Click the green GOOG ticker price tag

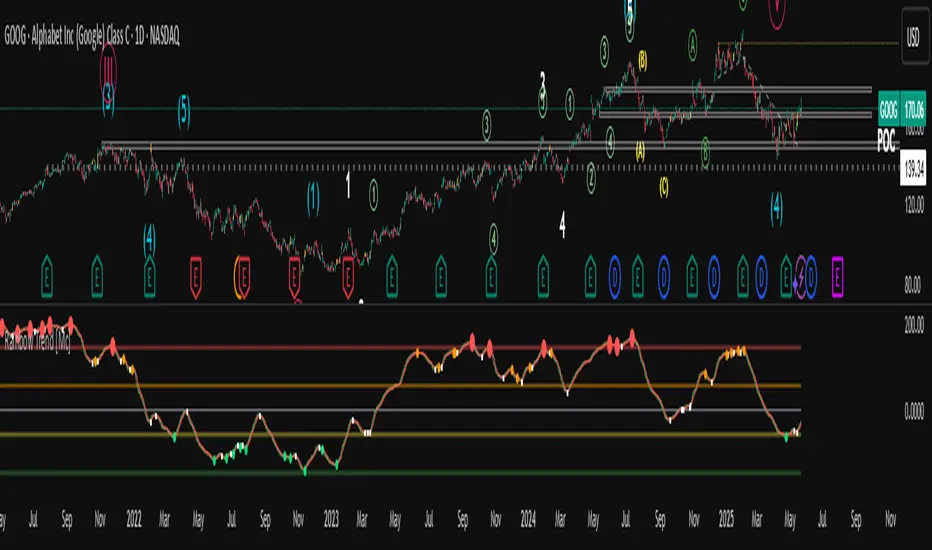click(x=889, y=109)
